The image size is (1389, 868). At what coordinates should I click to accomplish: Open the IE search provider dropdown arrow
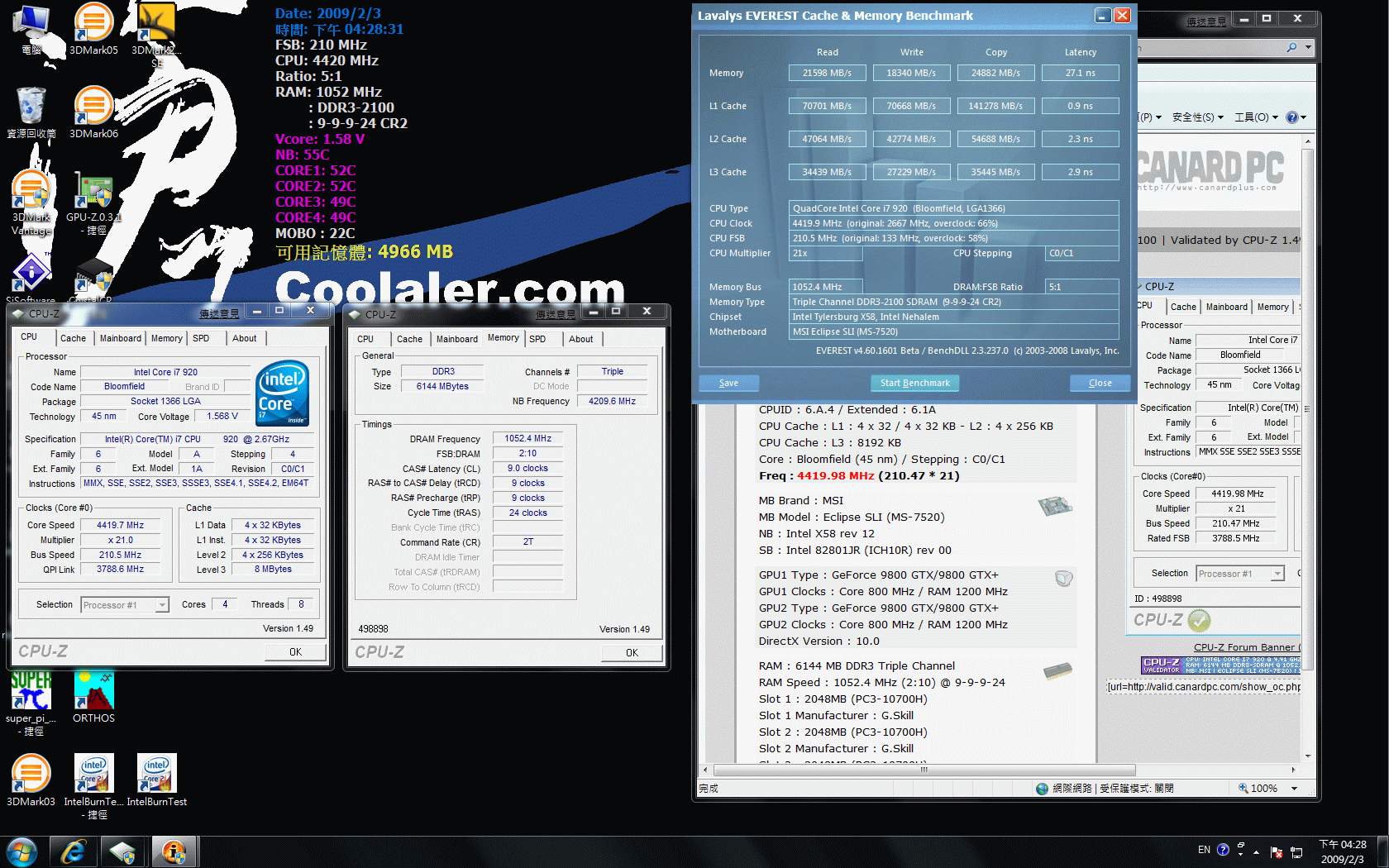tap(1308, 48)
